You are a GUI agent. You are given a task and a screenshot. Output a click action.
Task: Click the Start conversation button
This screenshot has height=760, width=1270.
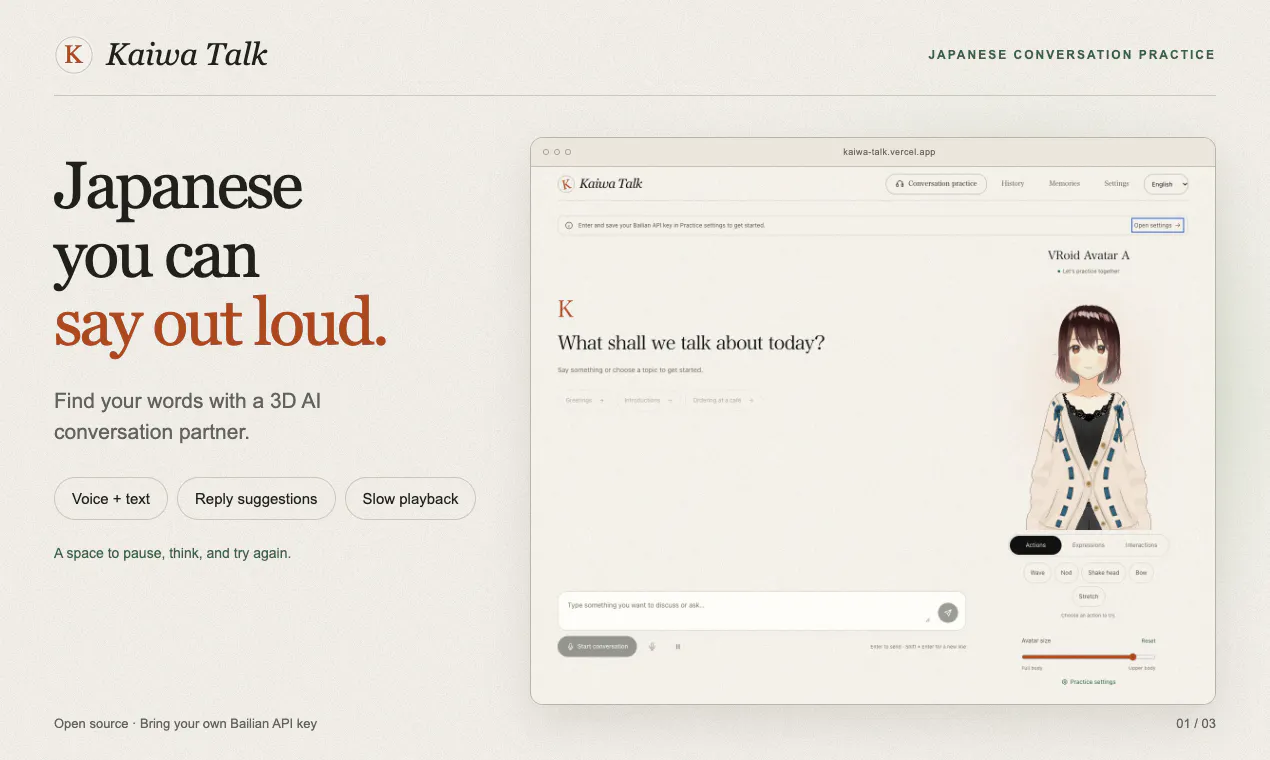tap(597, 647)
